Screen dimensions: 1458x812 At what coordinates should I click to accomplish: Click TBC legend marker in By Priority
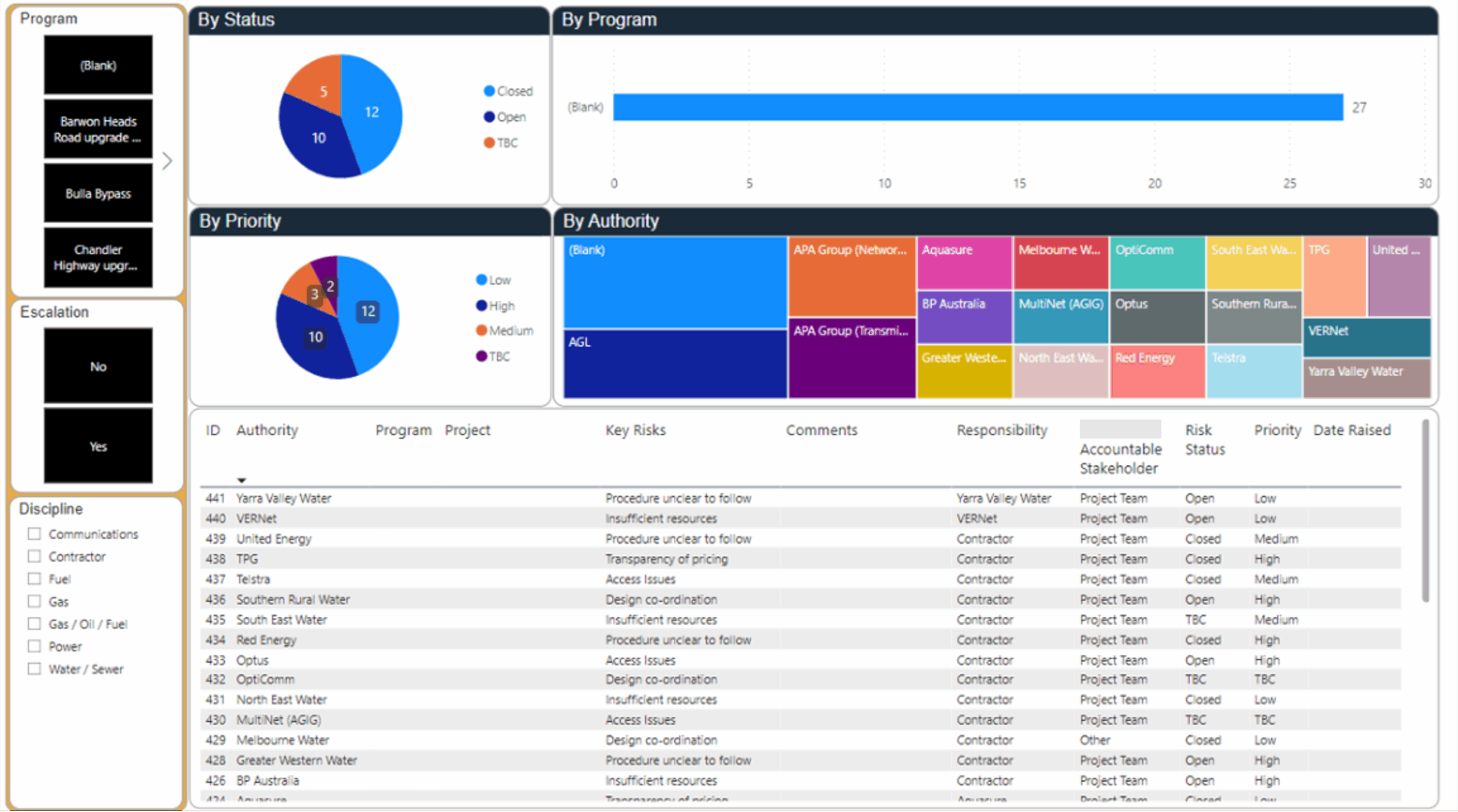click(x=481, y=356)
